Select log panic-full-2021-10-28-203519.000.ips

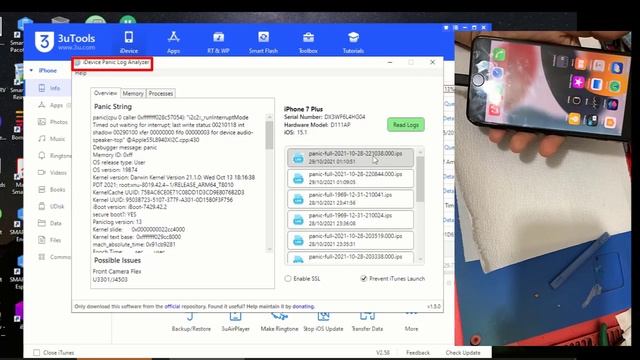coord(351,240)
